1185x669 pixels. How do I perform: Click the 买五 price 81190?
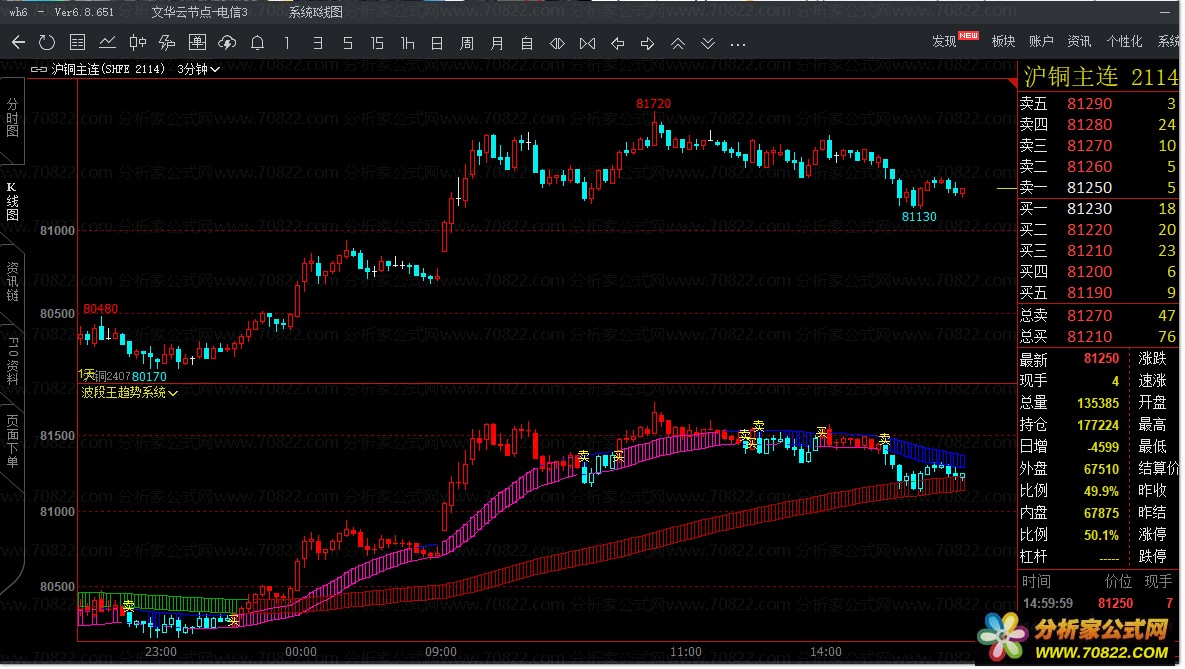(1089, 293)
